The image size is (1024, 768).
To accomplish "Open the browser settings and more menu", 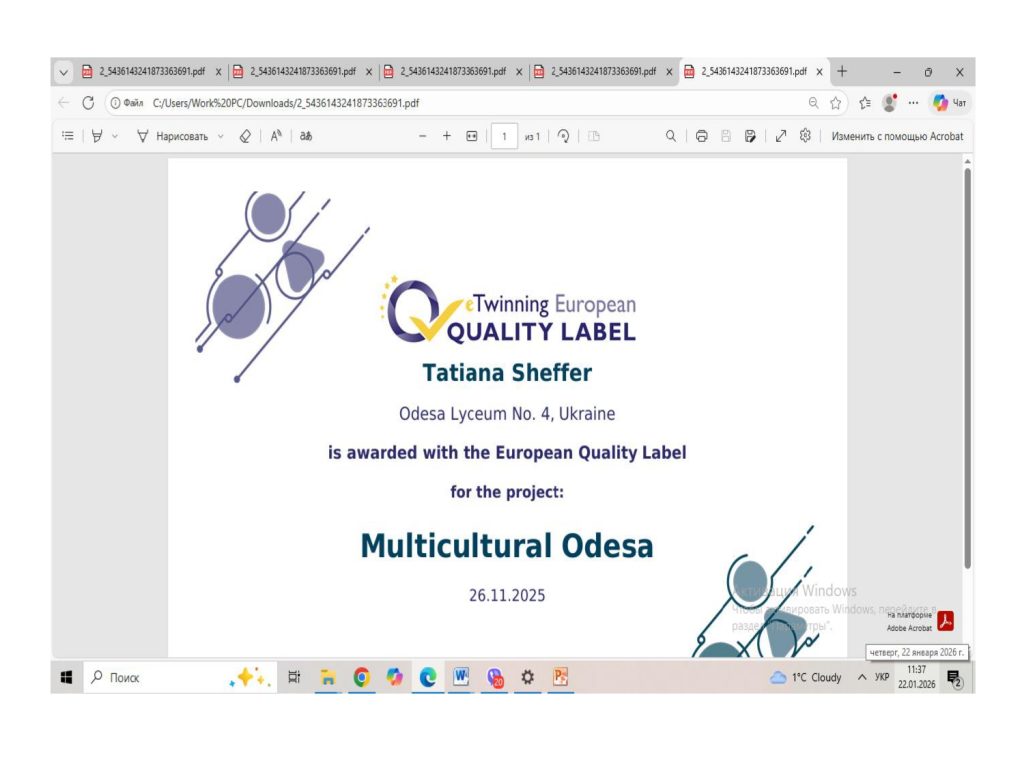I will point(913,102).
